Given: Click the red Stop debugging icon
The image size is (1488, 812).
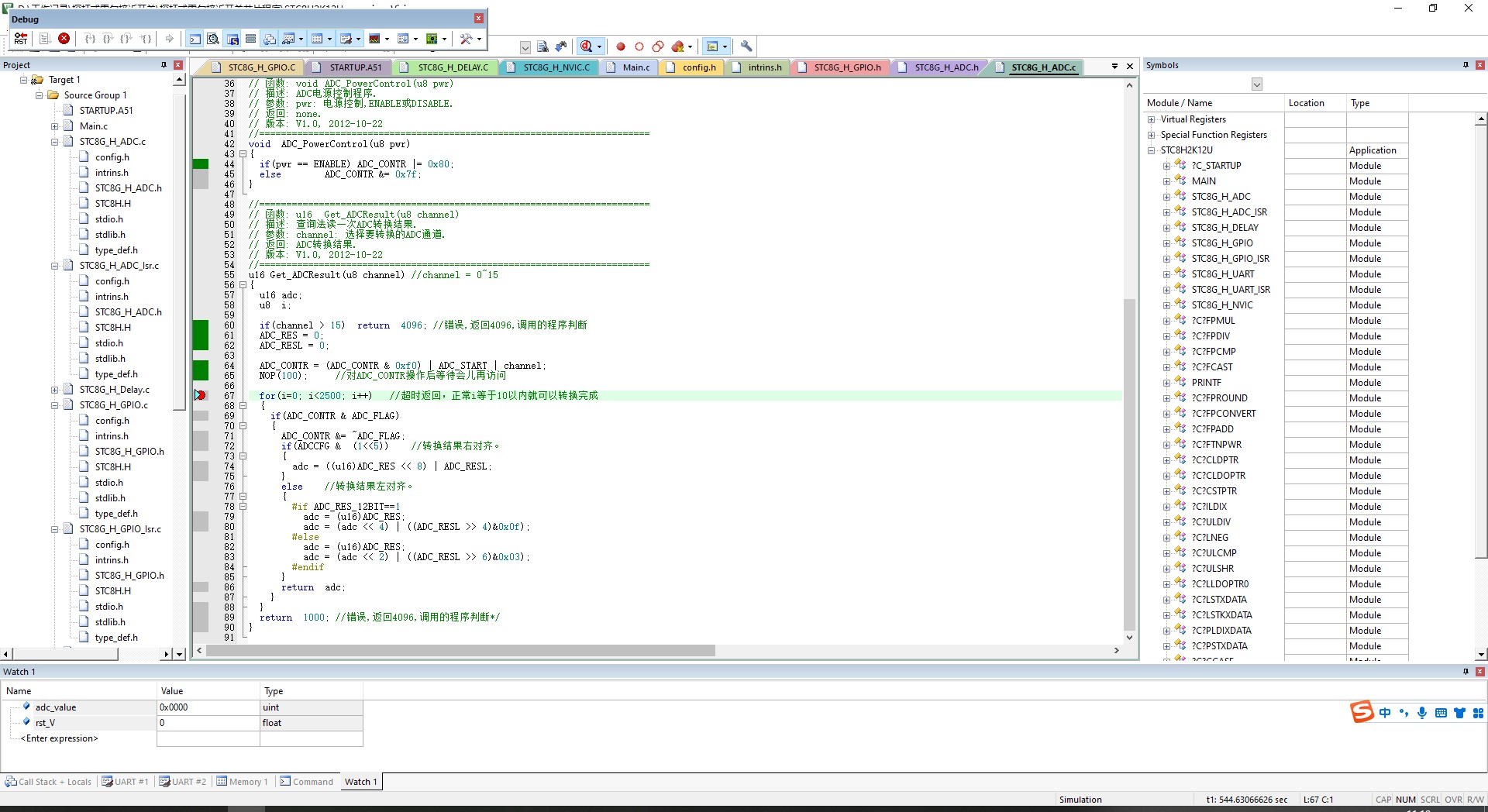Looking at the screenshot, I should tap(64, 39).
